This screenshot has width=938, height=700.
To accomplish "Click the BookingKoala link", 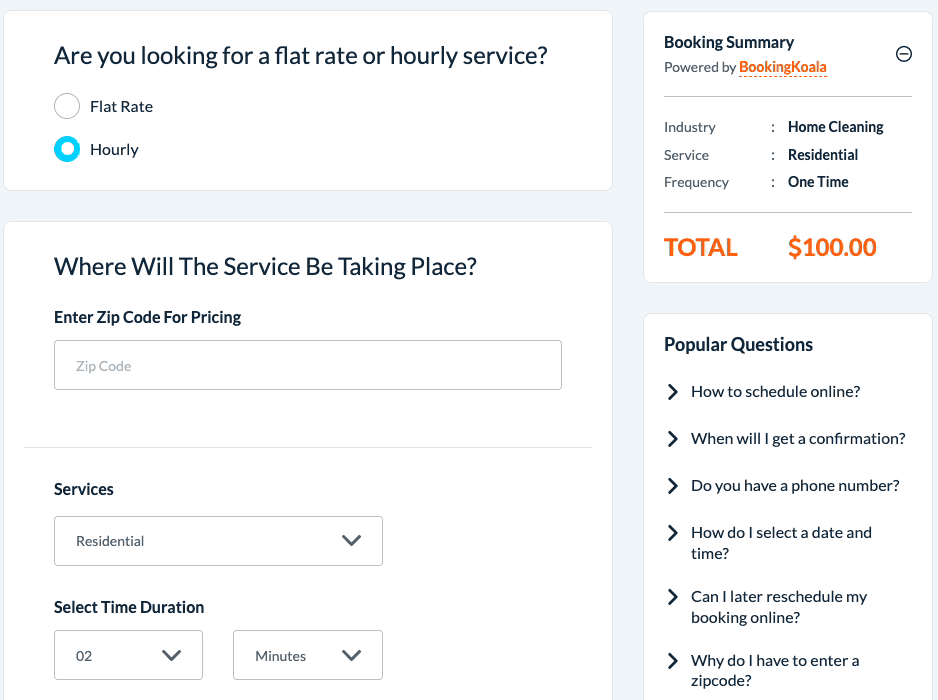I will tap(782, 68).
